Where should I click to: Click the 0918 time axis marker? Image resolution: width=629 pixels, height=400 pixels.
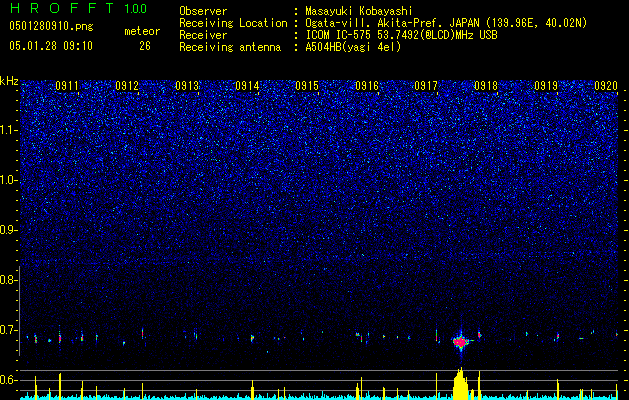coord(486,86)
